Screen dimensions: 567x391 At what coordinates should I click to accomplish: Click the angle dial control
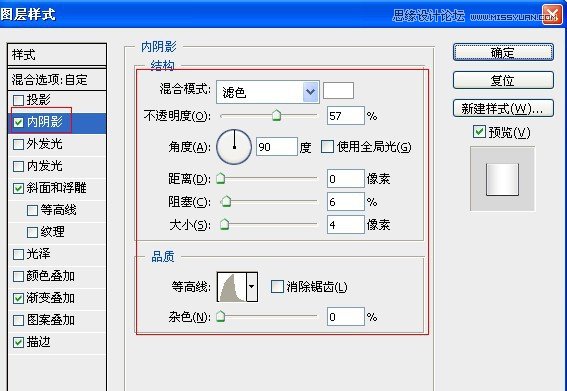click(x=234, y=147)
